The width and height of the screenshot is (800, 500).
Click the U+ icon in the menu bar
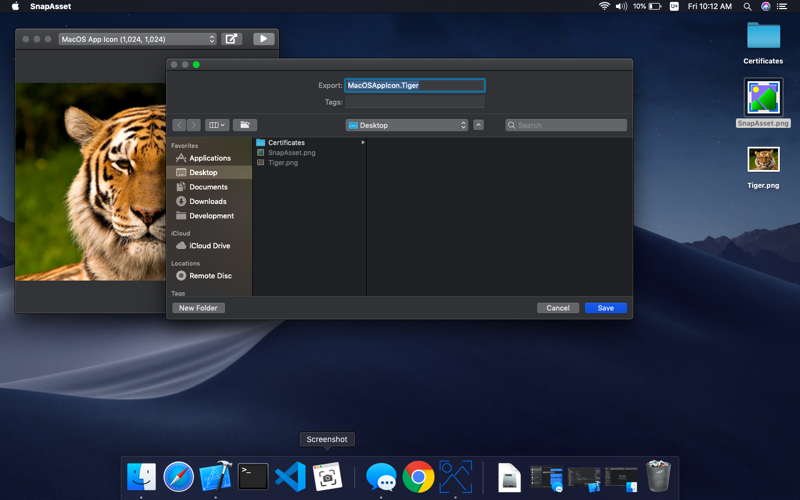point(674,6)
